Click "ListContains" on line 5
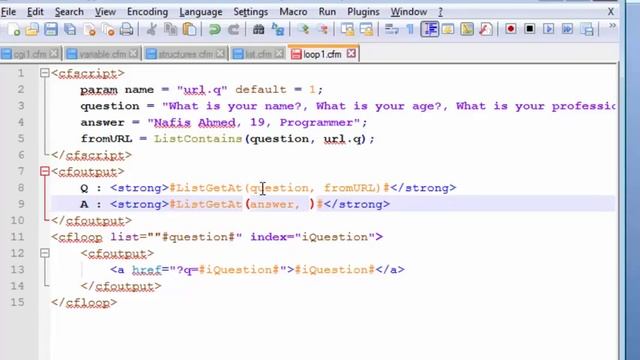Viewport: 640px width, 360px height. [x=198, y=139]
